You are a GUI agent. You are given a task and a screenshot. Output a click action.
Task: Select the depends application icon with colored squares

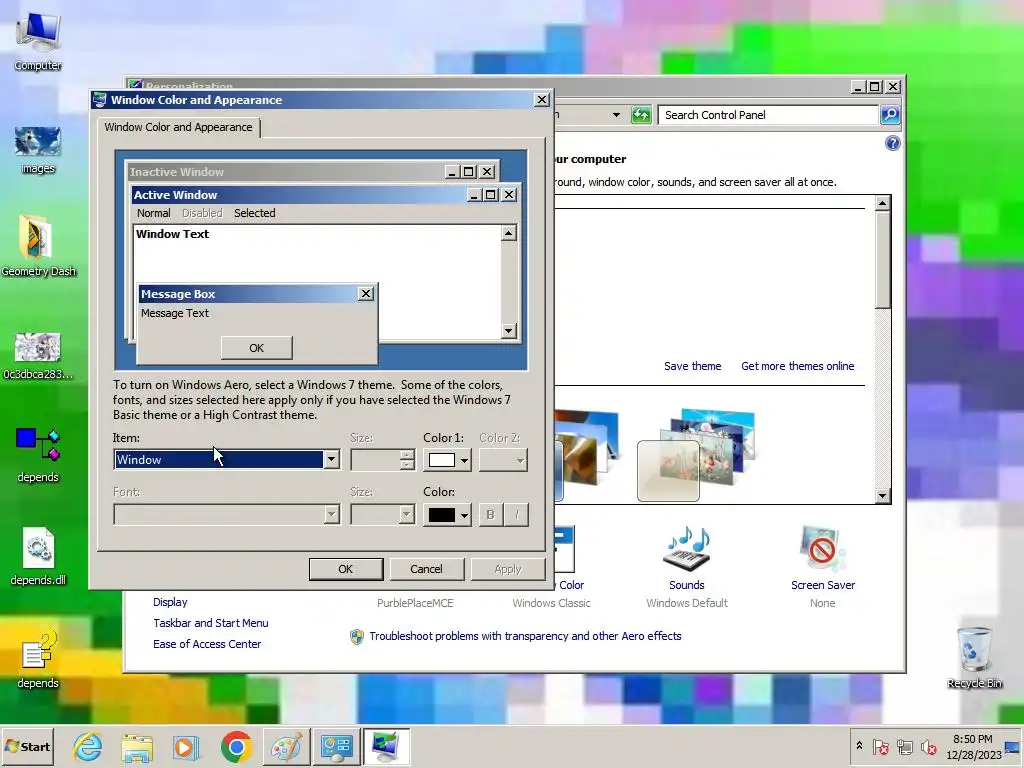point(38,455)
